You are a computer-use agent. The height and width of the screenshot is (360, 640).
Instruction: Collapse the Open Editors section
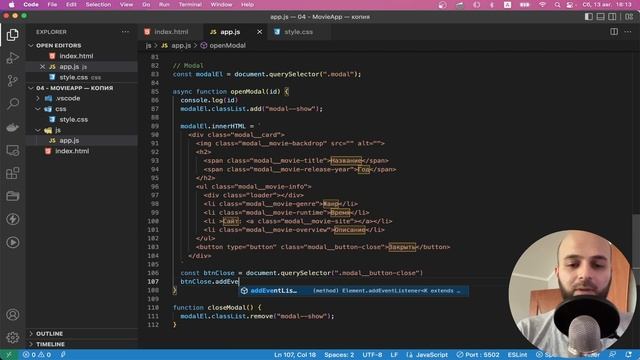point(31,45)
